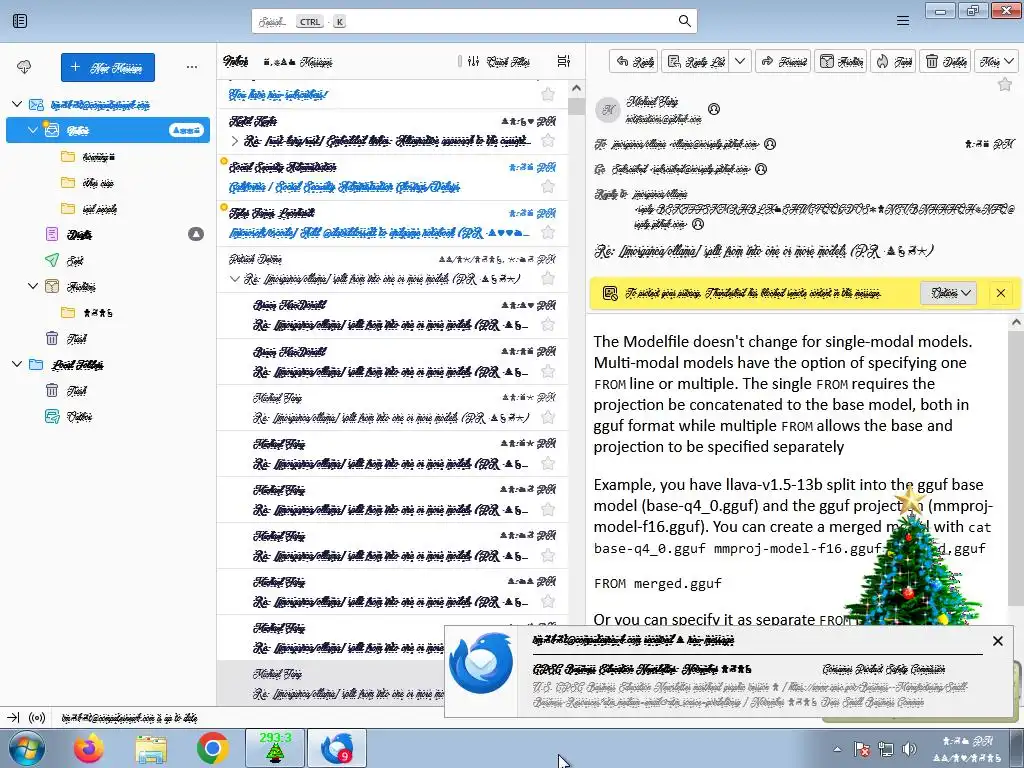The height and width of the screenshot is (768, 1024).
Task: Click the Drafts folder count badge
Action: (196, 234)
